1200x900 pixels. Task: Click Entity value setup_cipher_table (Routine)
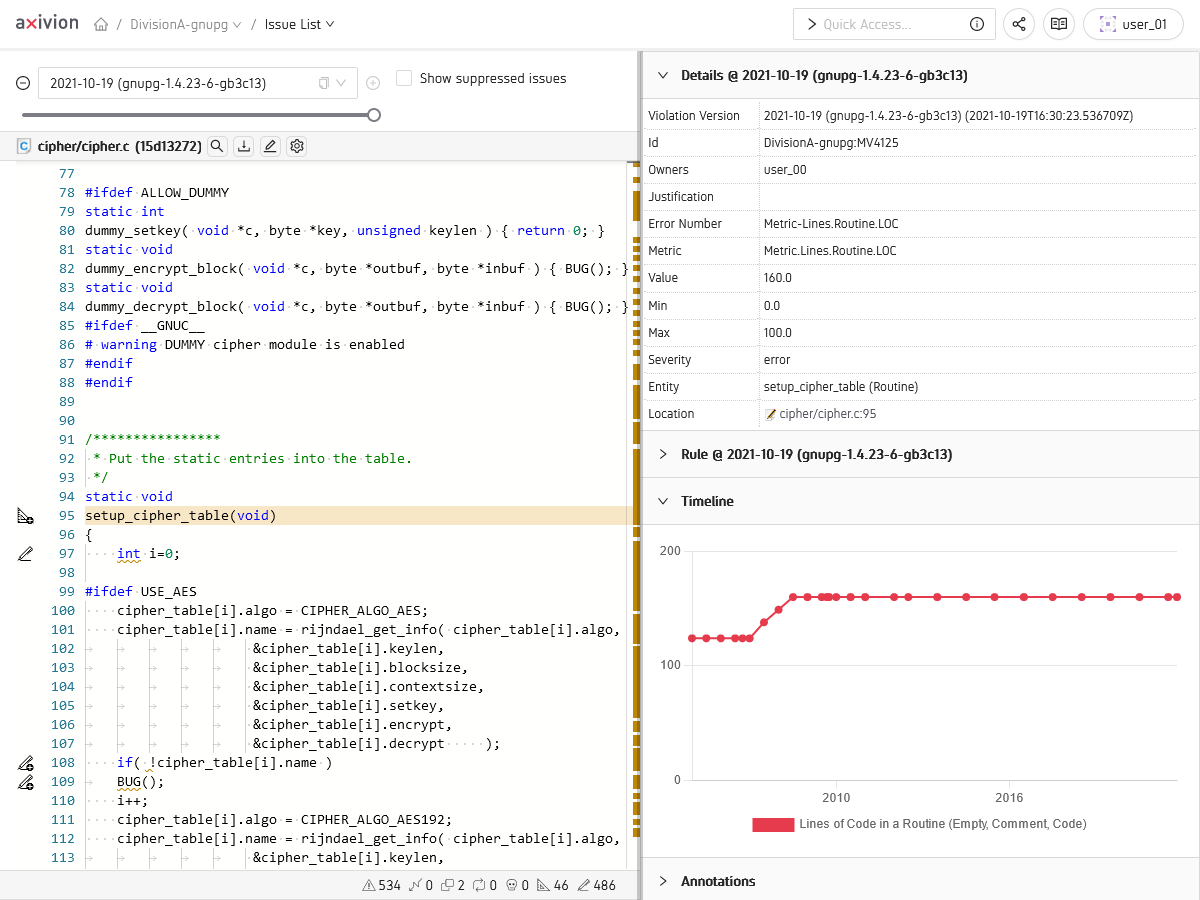click(x=841, y=387)
